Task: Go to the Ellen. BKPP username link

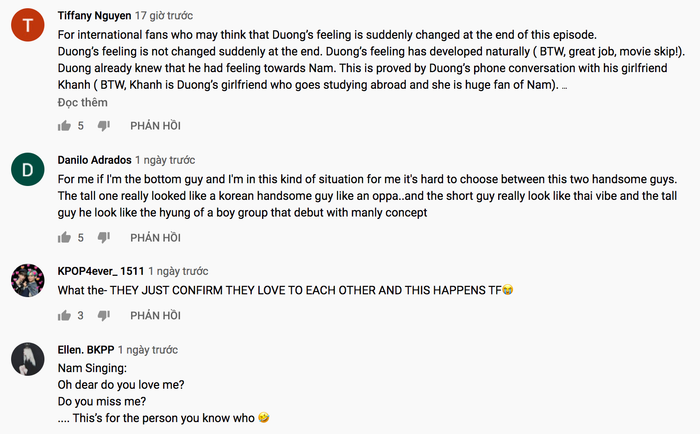Action: click(85, 350)
